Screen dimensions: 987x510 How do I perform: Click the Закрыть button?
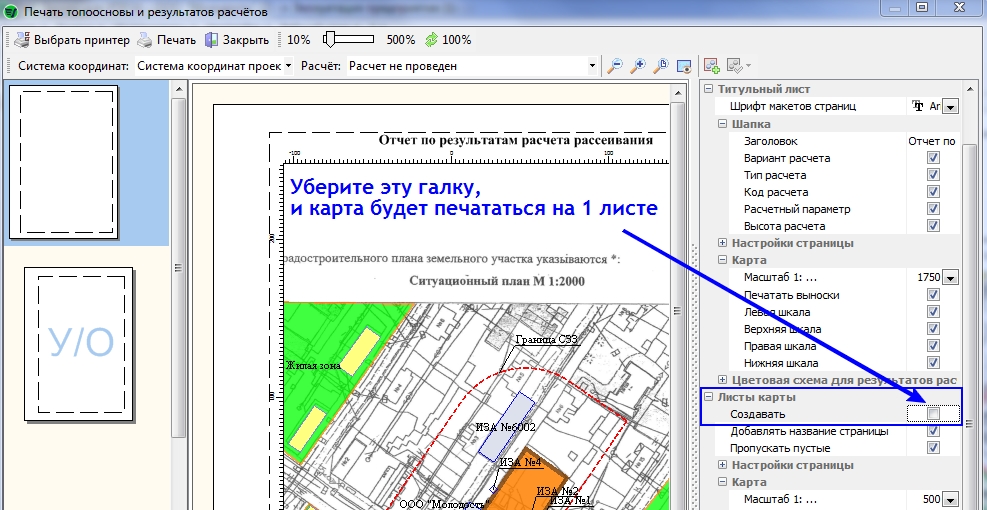tap(237, 40)
